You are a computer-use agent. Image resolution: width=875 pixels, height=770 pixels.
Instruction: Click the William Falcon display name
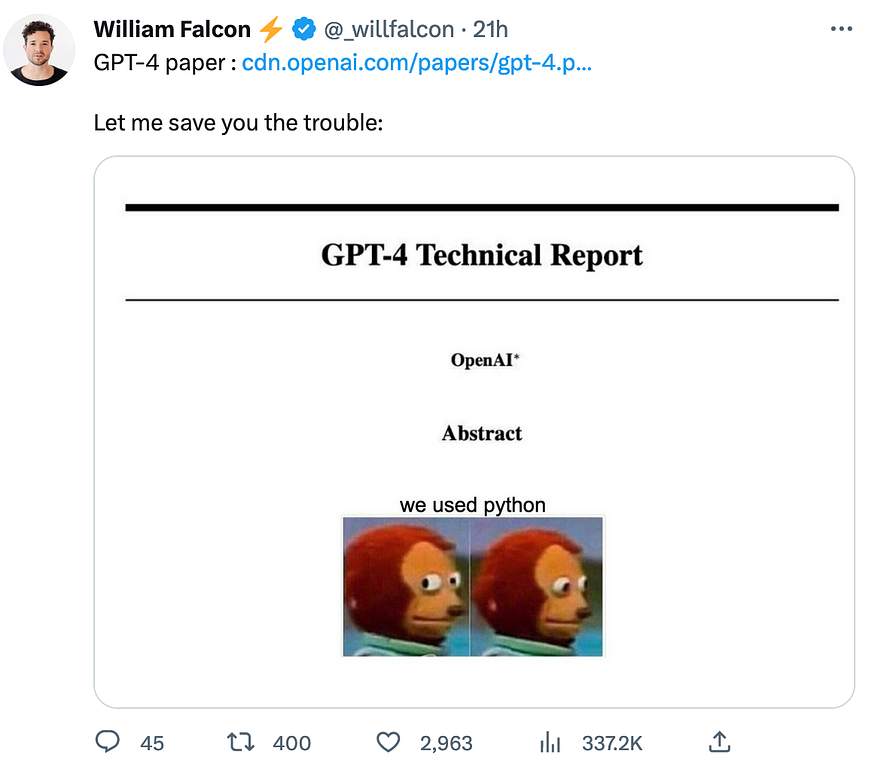pos(172,29)
